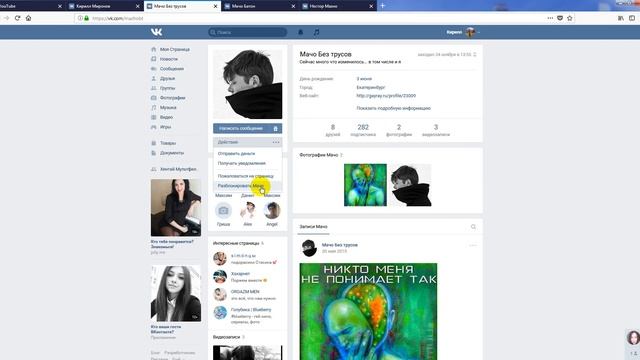Switch to the Кирилл Миронов browser tab
This screenshot has height=360, width=640.
[105, 6]
